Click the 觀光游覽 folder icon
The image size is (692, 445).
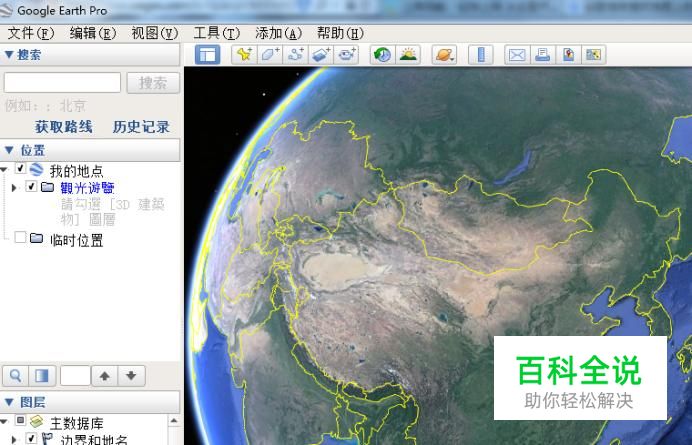tap(48, 187)
